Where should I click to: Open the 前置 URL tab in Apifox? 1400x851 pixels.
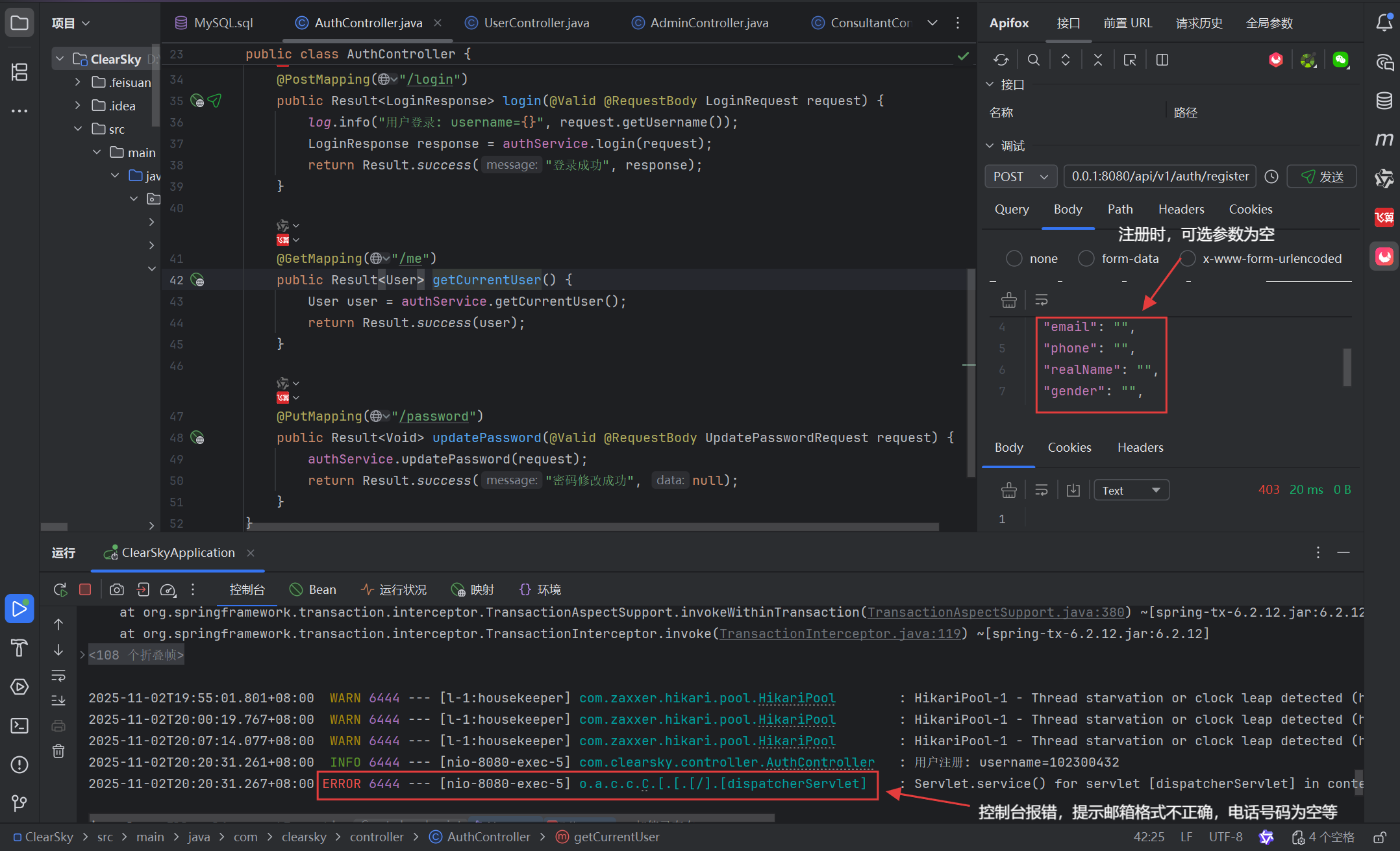[1128, 23]
